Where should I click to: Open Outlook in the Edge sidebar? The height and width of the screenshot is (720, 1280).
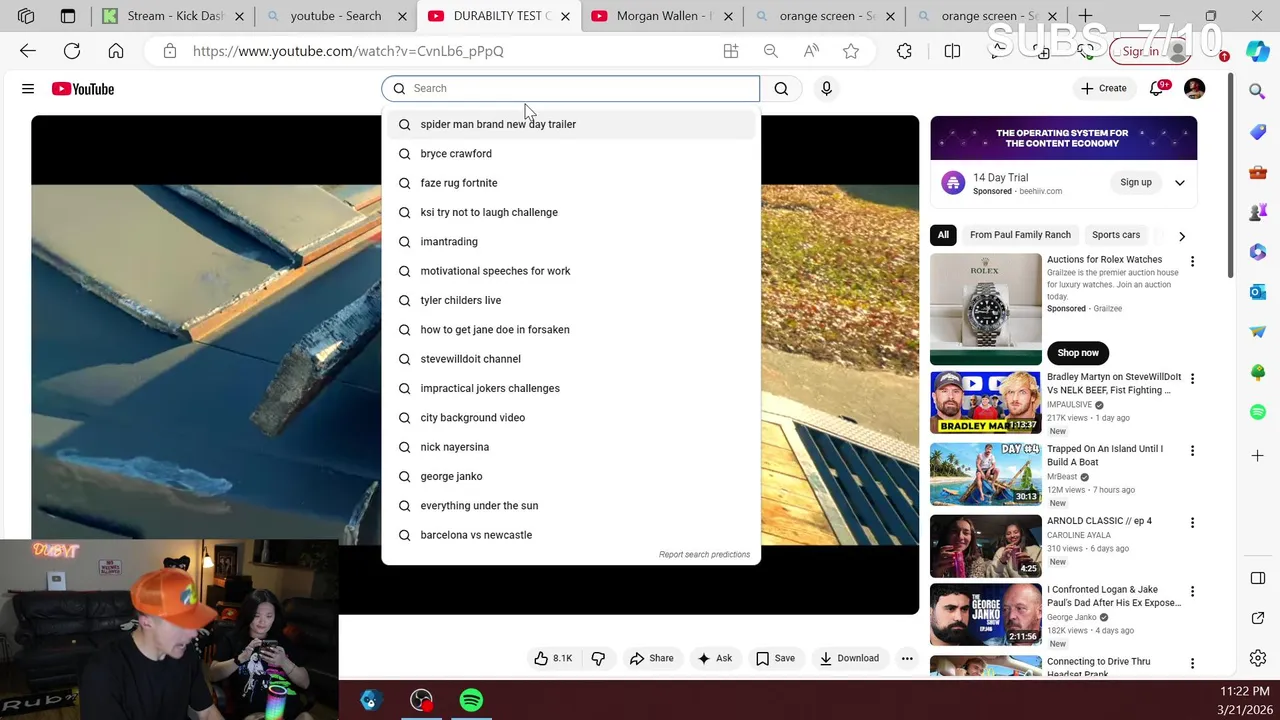1258,292
